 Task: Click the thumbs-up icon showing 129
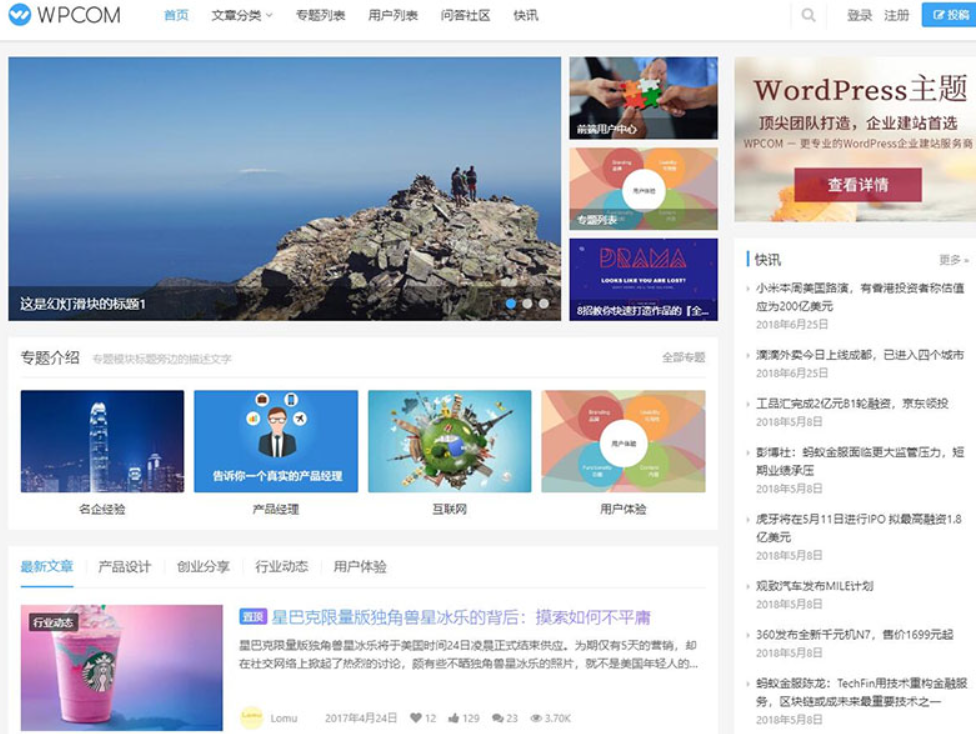tap(454, 718)
